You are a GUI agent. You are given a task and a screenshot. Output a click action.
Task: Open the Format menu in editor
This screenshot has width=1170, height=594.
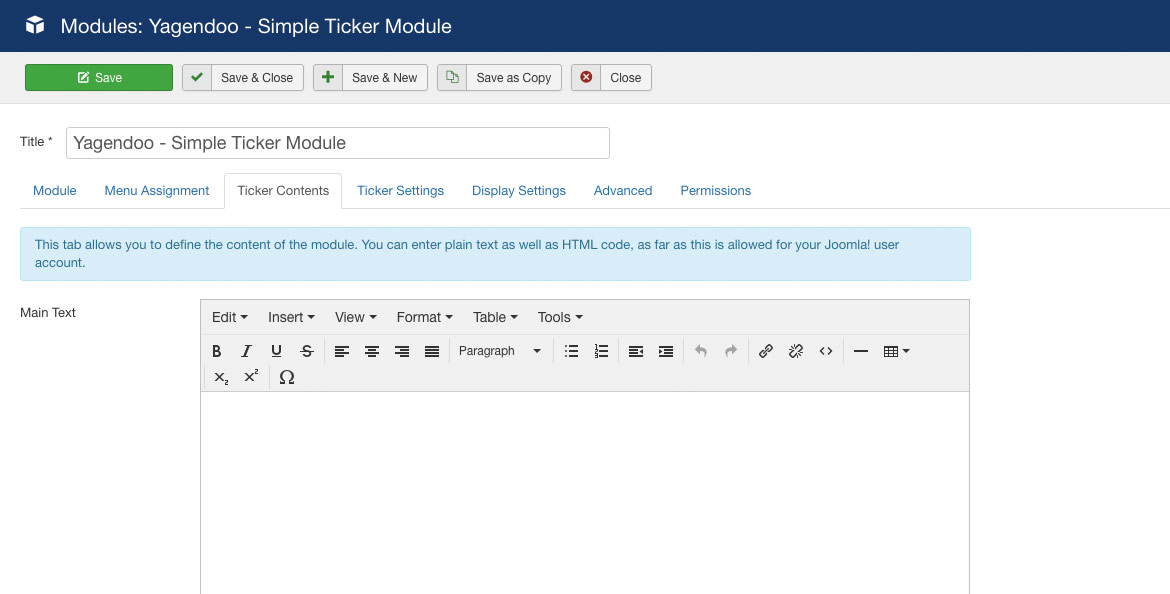[425, 317]
